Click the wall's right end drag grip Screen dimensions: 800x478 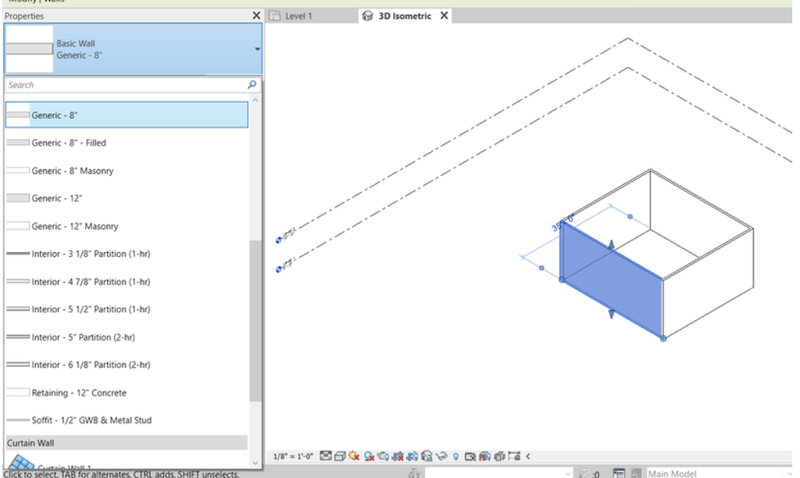tap(663, 338)
